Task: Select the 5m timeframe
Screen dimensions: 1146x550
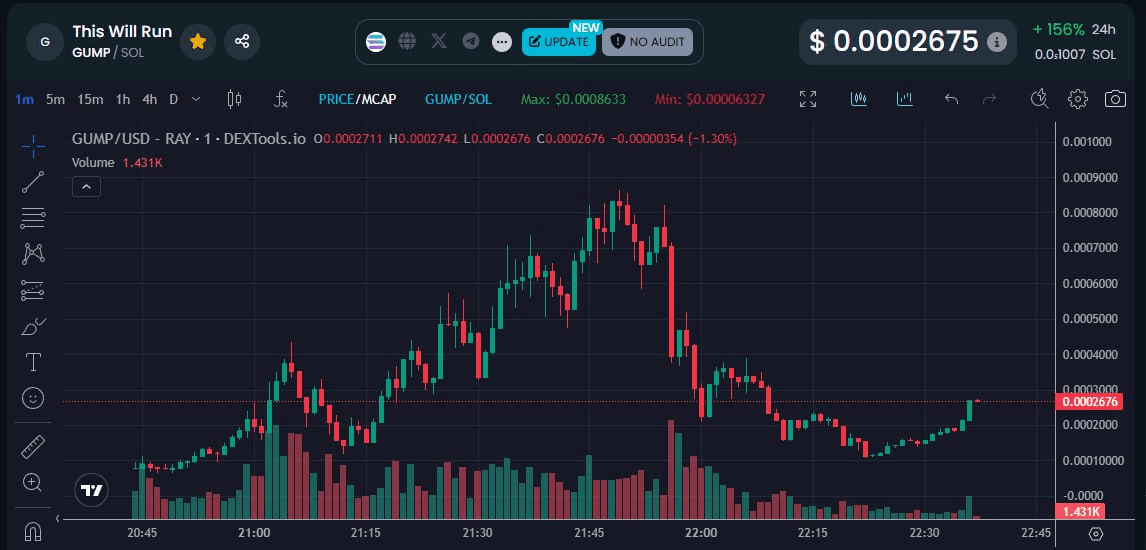Action: click(x=56, y=99)
